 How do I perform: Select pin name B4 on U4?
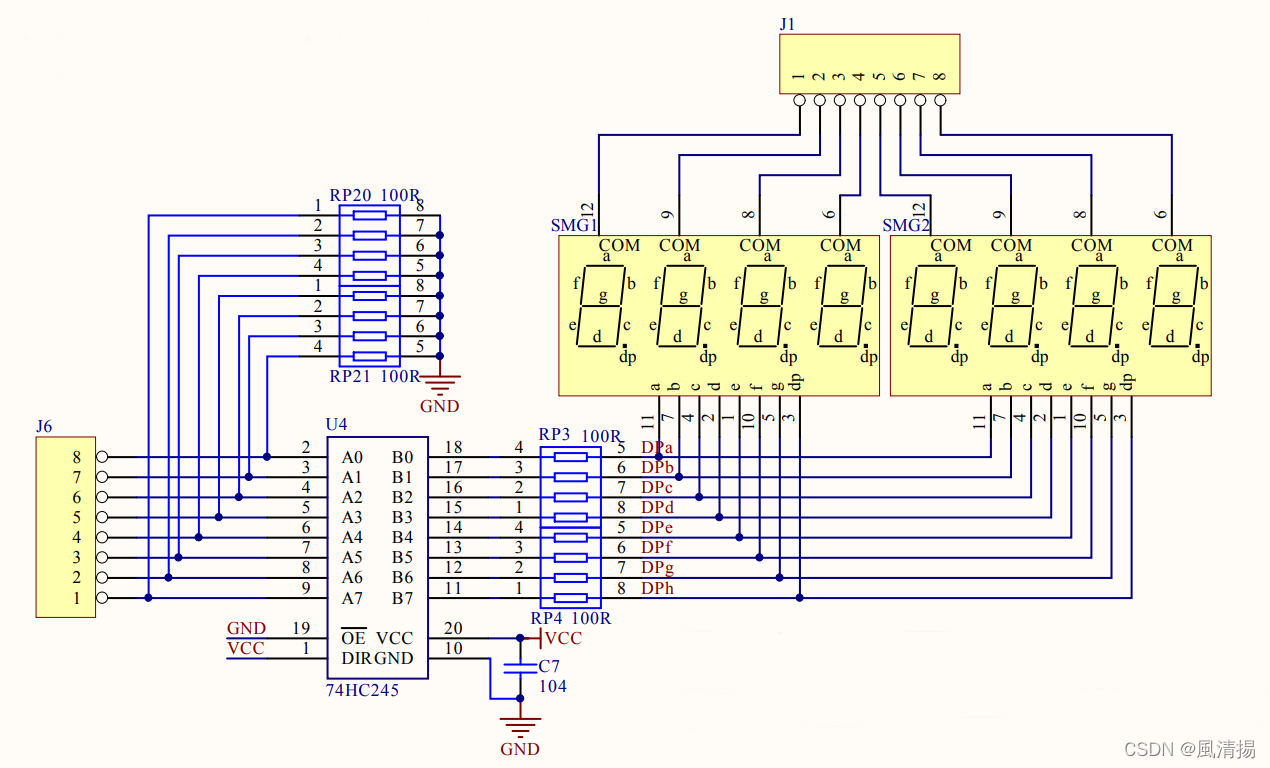pyautogui.click(x=402, y=538)
